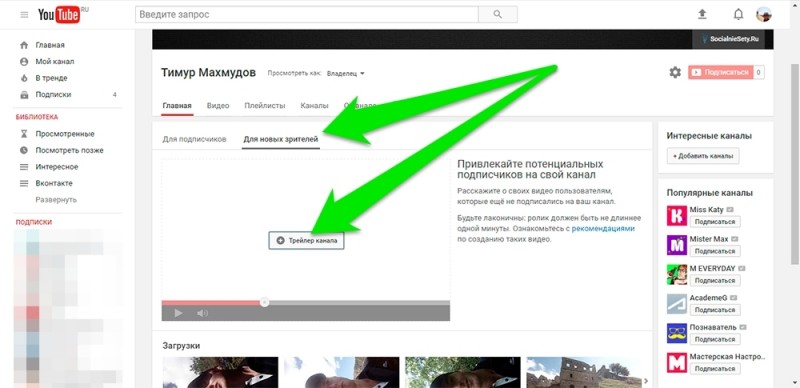The image size is (800, 388).
Task: Open the account avatar menu
Action: click(764, 14)
